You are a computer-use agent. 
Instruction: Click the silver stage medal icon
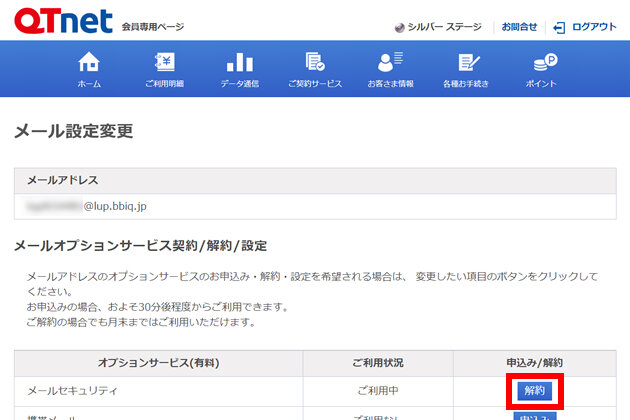400,27
